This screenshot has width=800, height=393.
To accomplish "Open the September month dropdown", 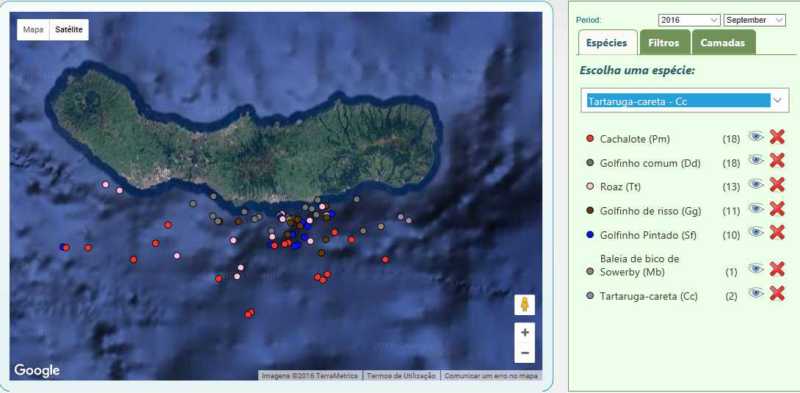I will tap(755, 20).
